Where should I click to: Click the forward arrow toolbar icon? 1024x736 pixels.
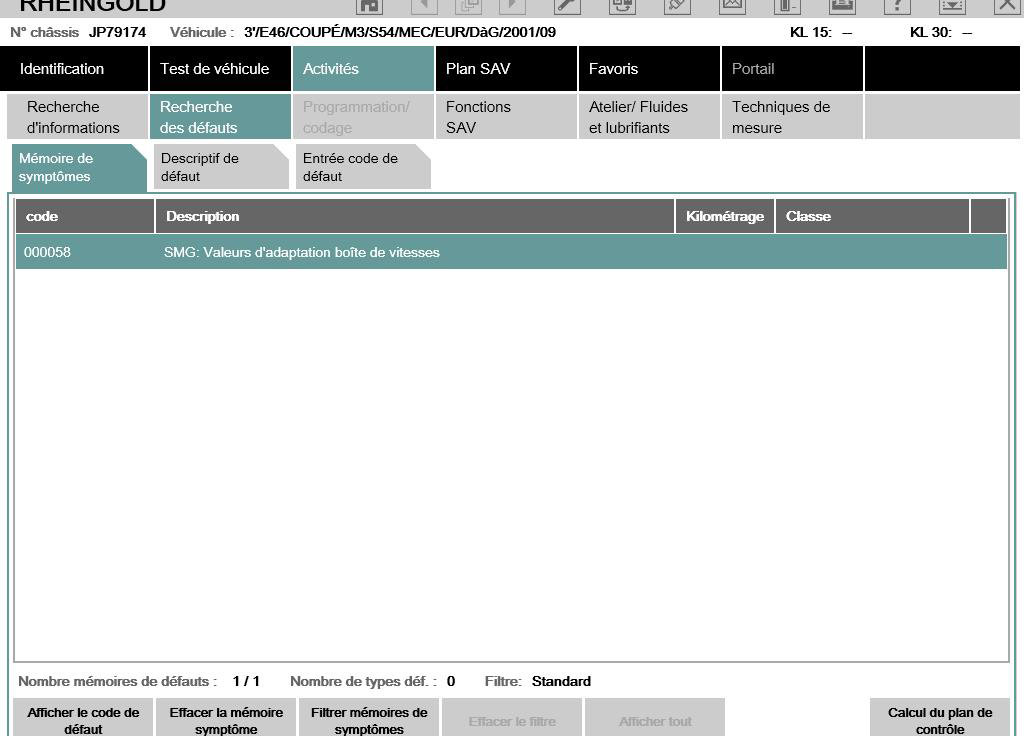[512, 6]
